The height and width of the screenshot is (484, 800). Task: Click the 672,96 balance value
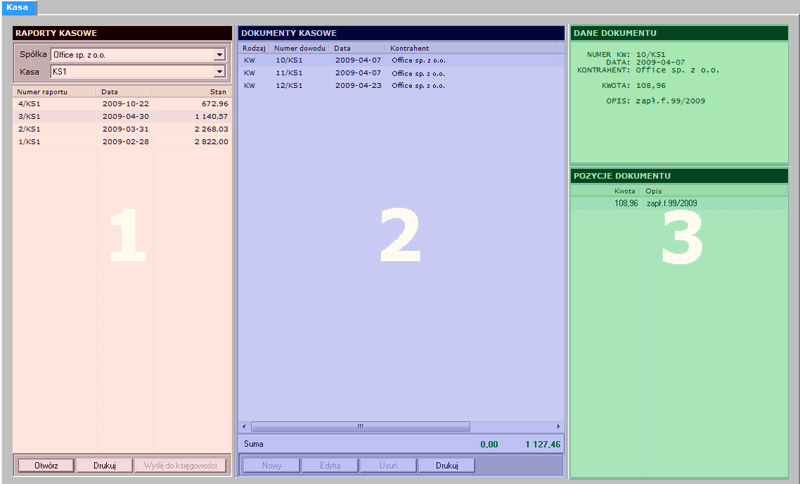pos(215,104)
